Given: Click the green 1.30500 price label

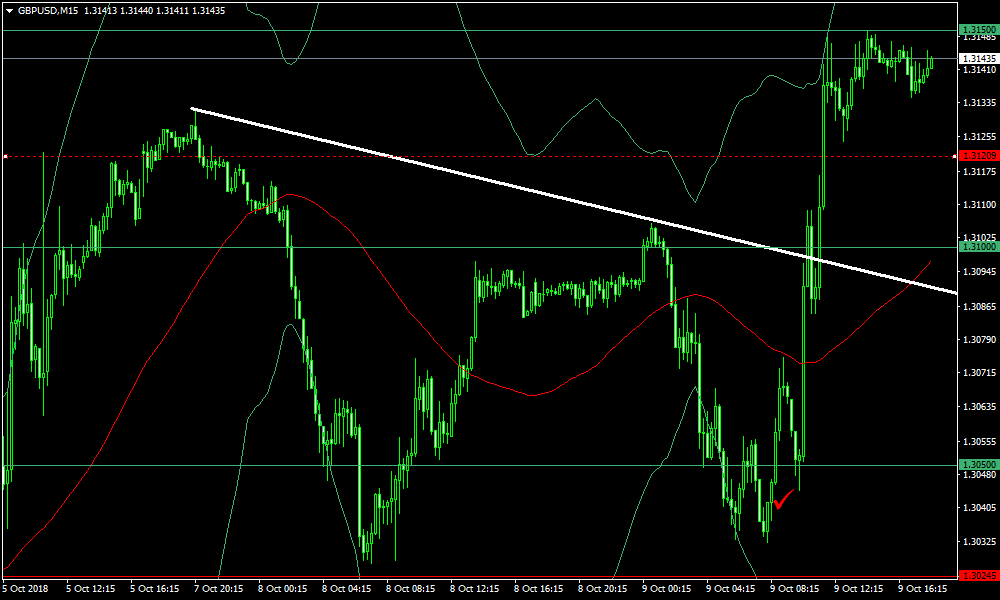Looking at the screenshot, I should coord(978,465).
